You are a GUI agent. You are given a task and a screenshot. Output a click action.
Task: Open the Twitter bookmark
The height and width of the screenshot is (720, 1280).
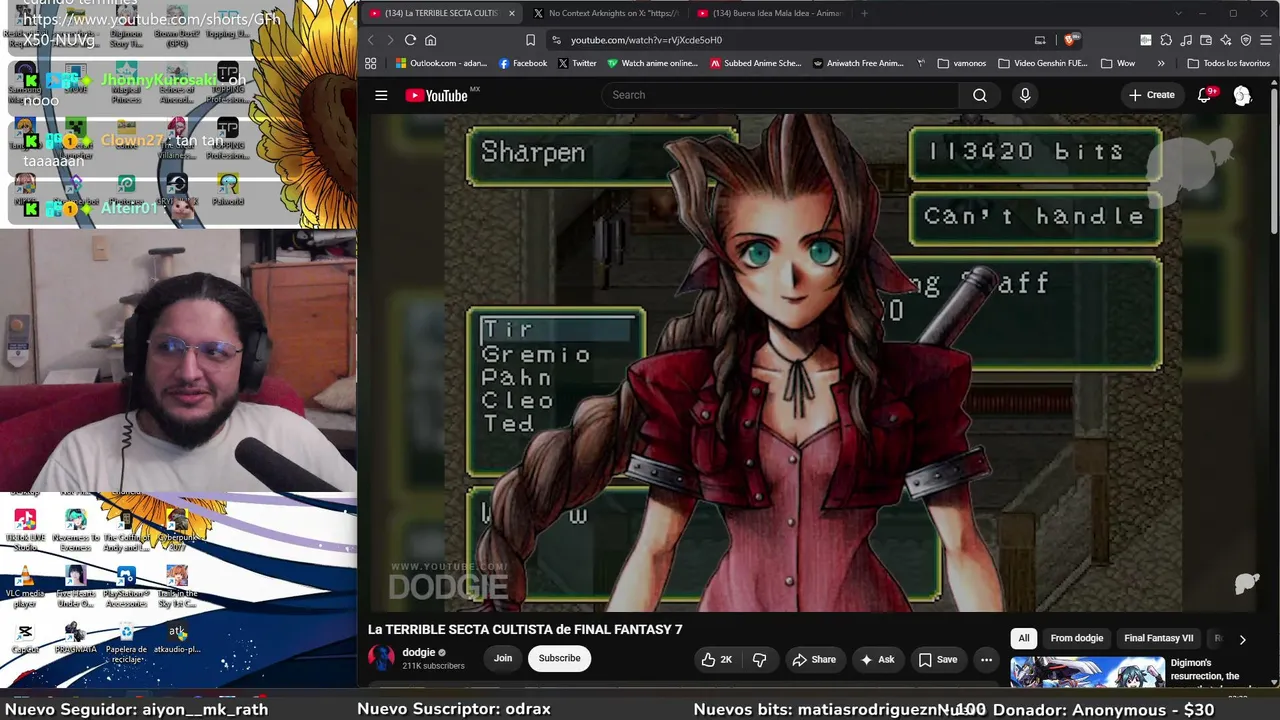pyautogui.click(x=577, y=63)
